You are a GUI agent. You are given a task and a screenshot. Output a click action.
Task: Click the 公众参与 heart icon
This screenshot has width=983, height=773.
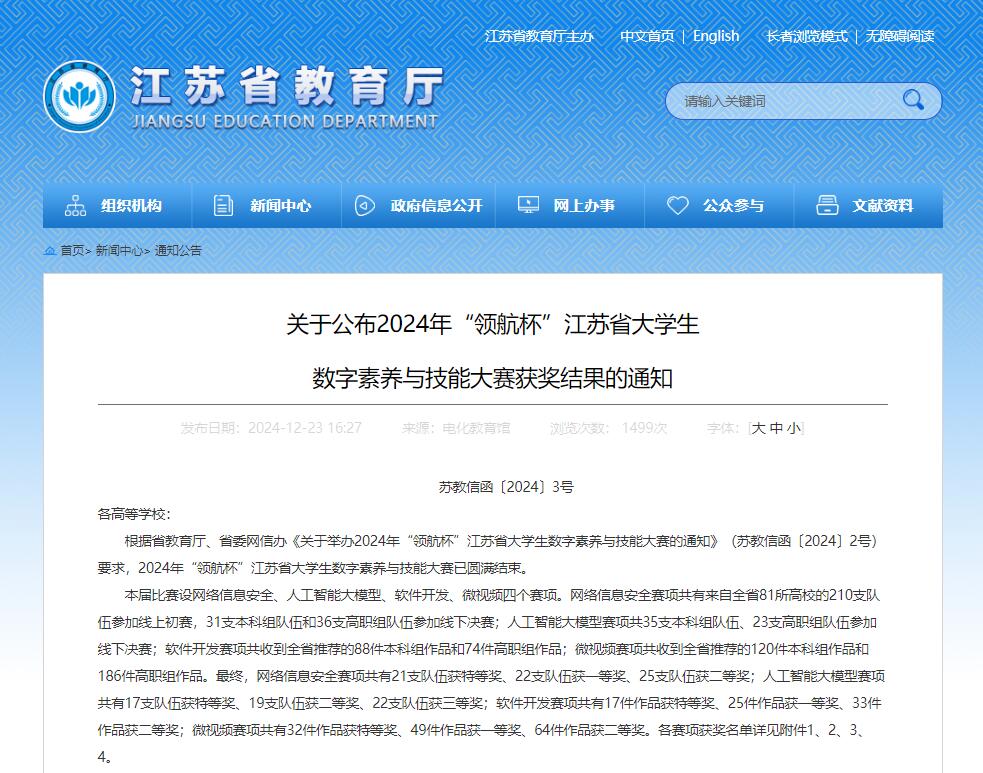(678, 206)
